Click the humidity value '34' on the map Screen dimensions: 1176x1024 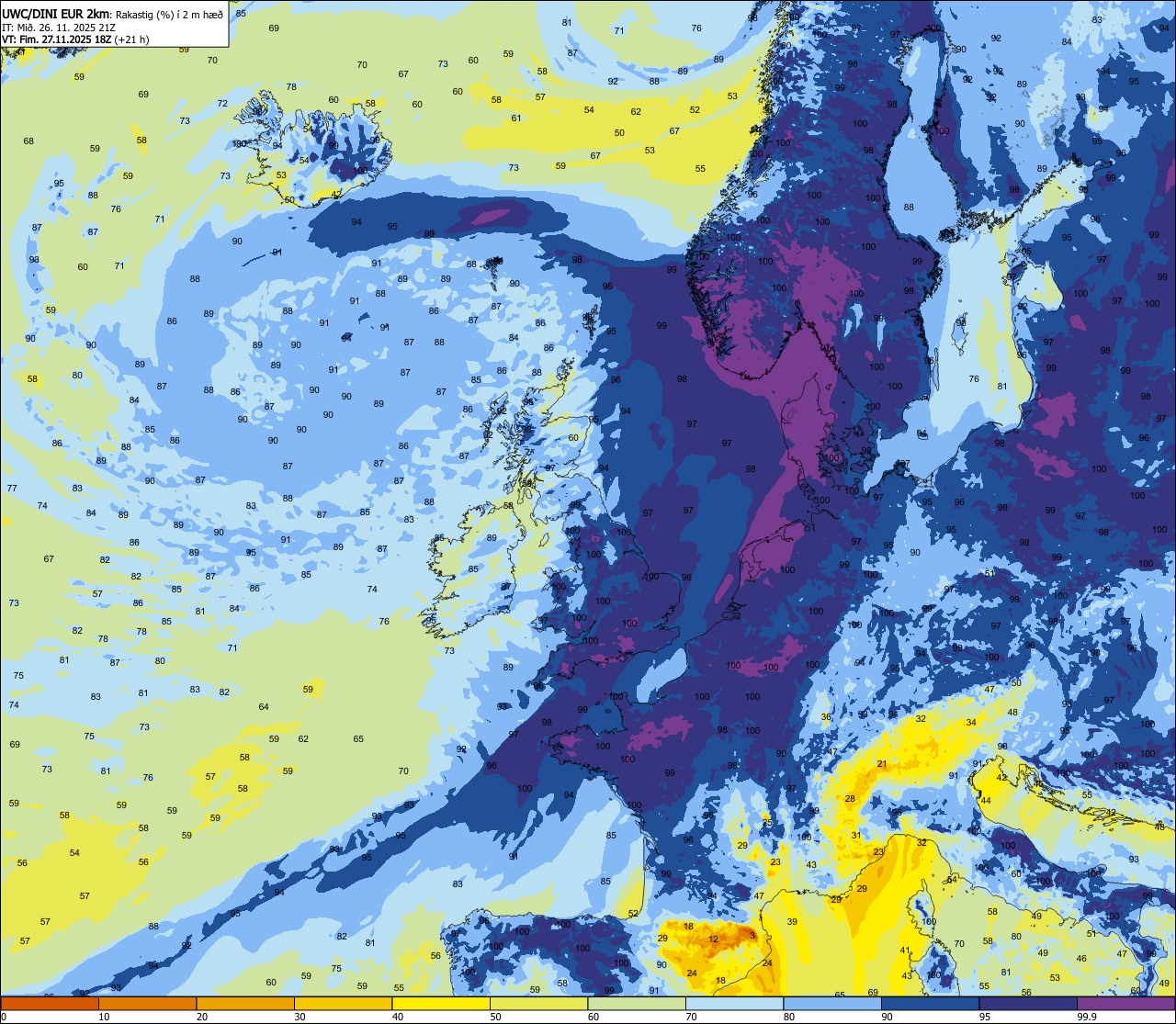click(971, 723)
